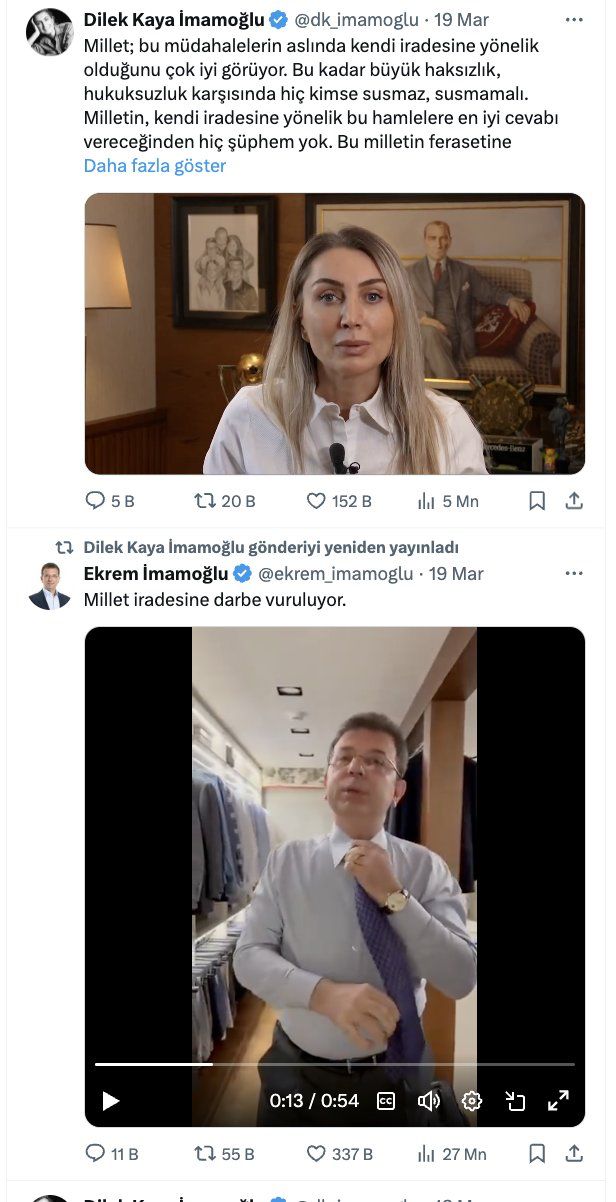
Task: Toggle closed captions on the video
Action: [x=386, y=1101]
